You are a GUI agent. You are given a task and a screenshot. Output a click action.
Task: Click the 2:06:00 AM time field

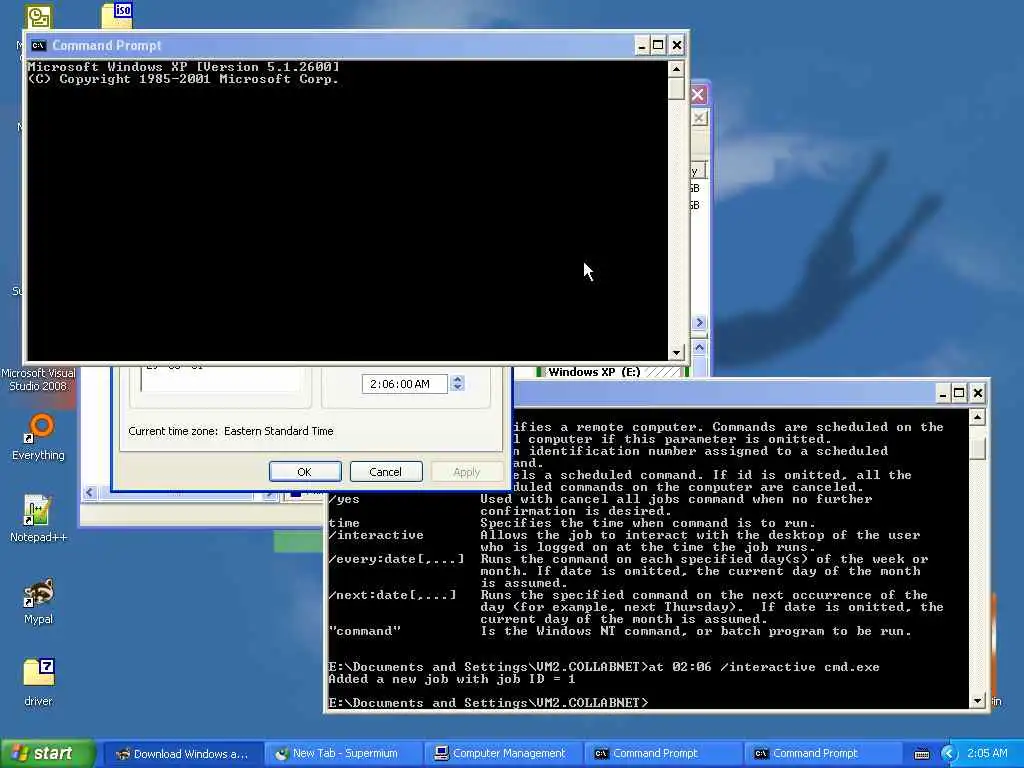click(404, 384)
